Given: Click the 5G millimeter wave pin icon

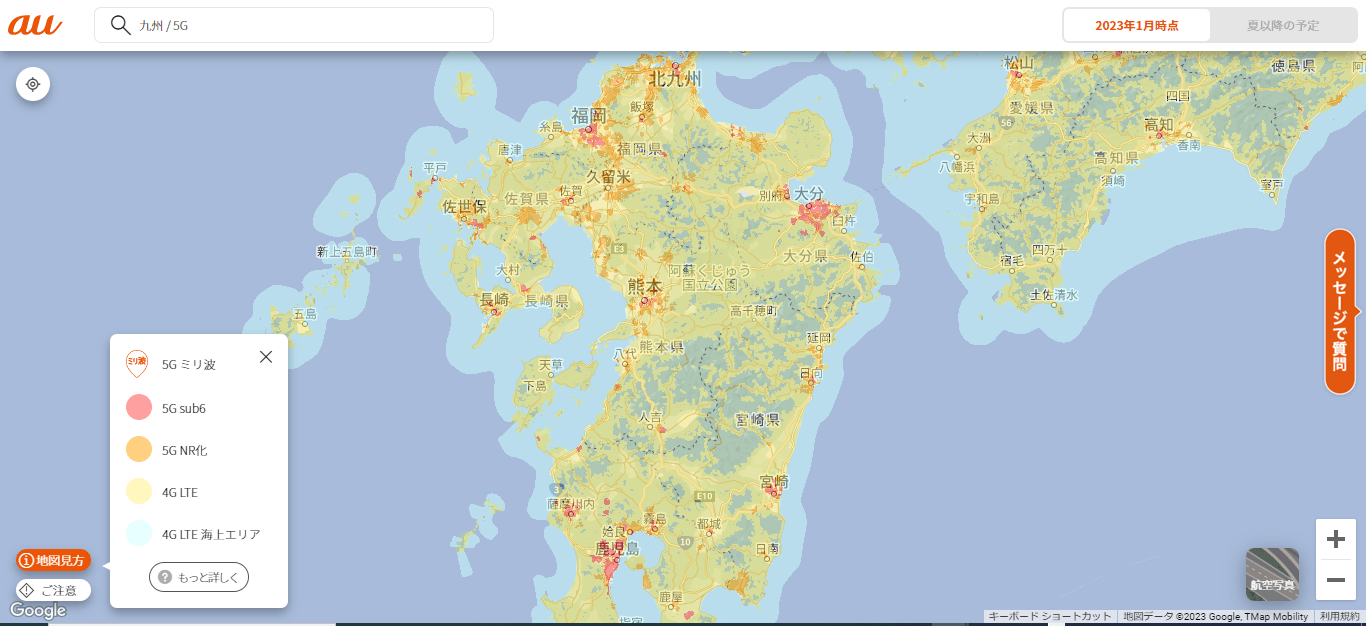Looking at the screenshot, I should tap(137, 364).
